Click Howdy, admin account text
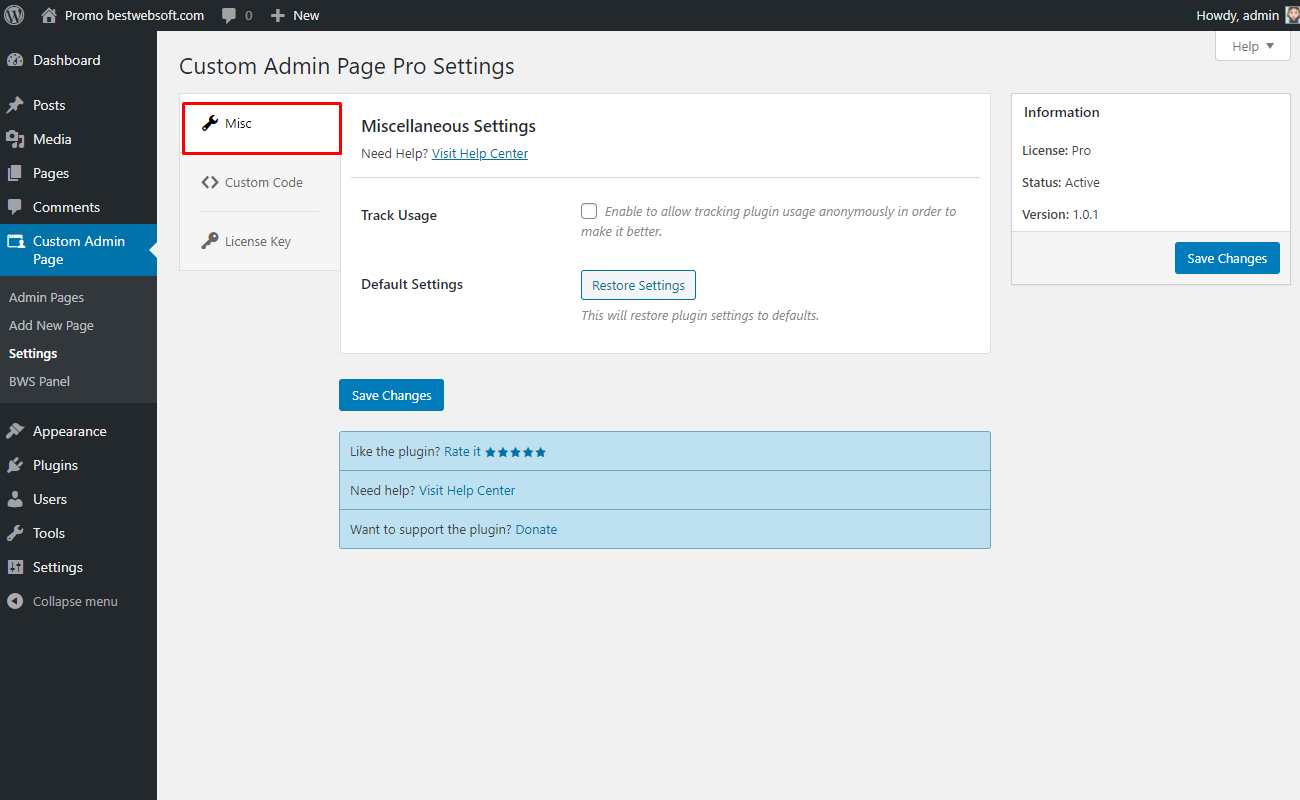The height and width of the screenshot is (800, 1300). [x=1237, y=15]
